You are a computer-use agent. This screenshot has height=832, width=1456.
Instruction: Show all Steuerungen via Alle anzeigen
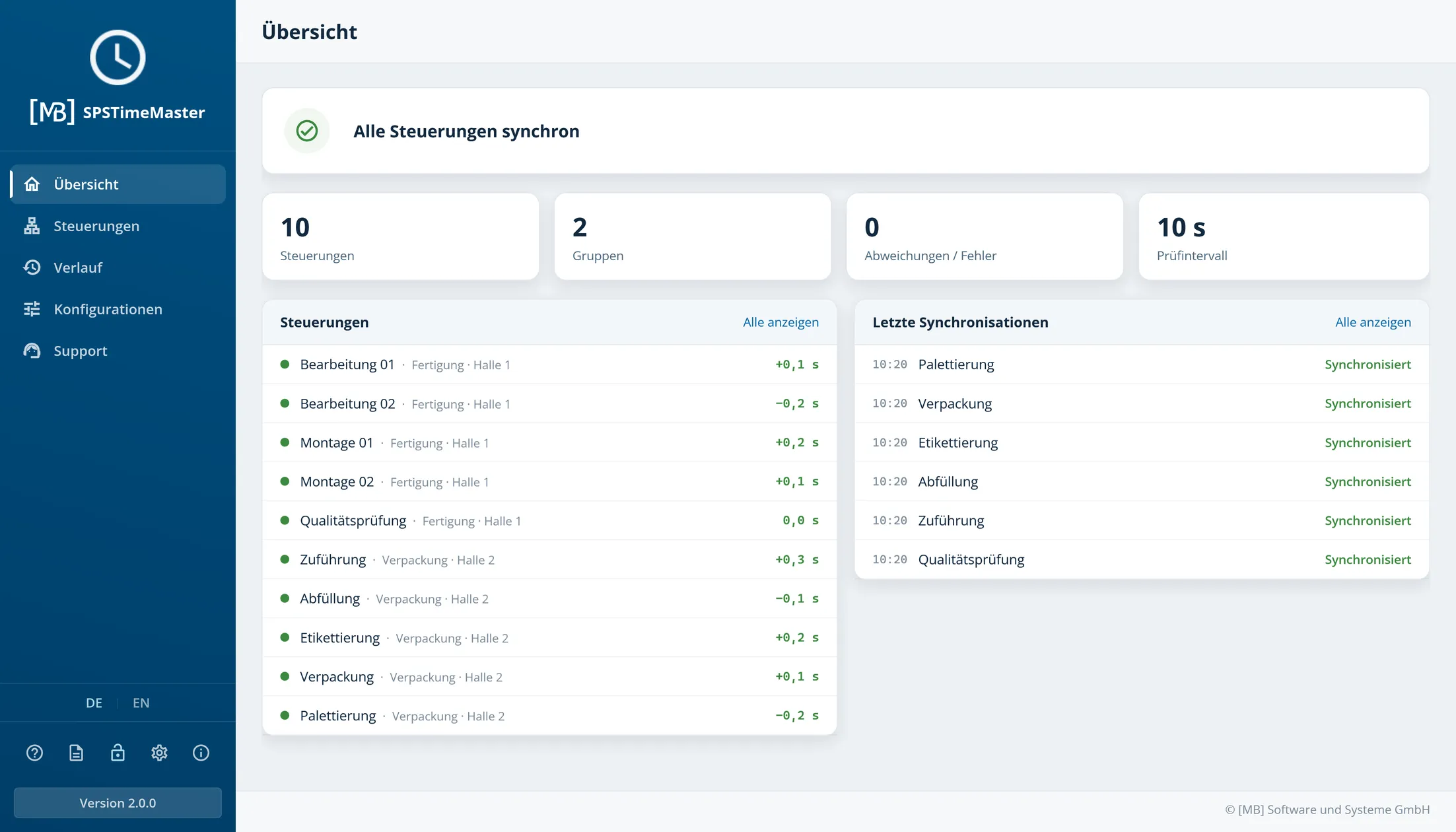coord(780,322)
